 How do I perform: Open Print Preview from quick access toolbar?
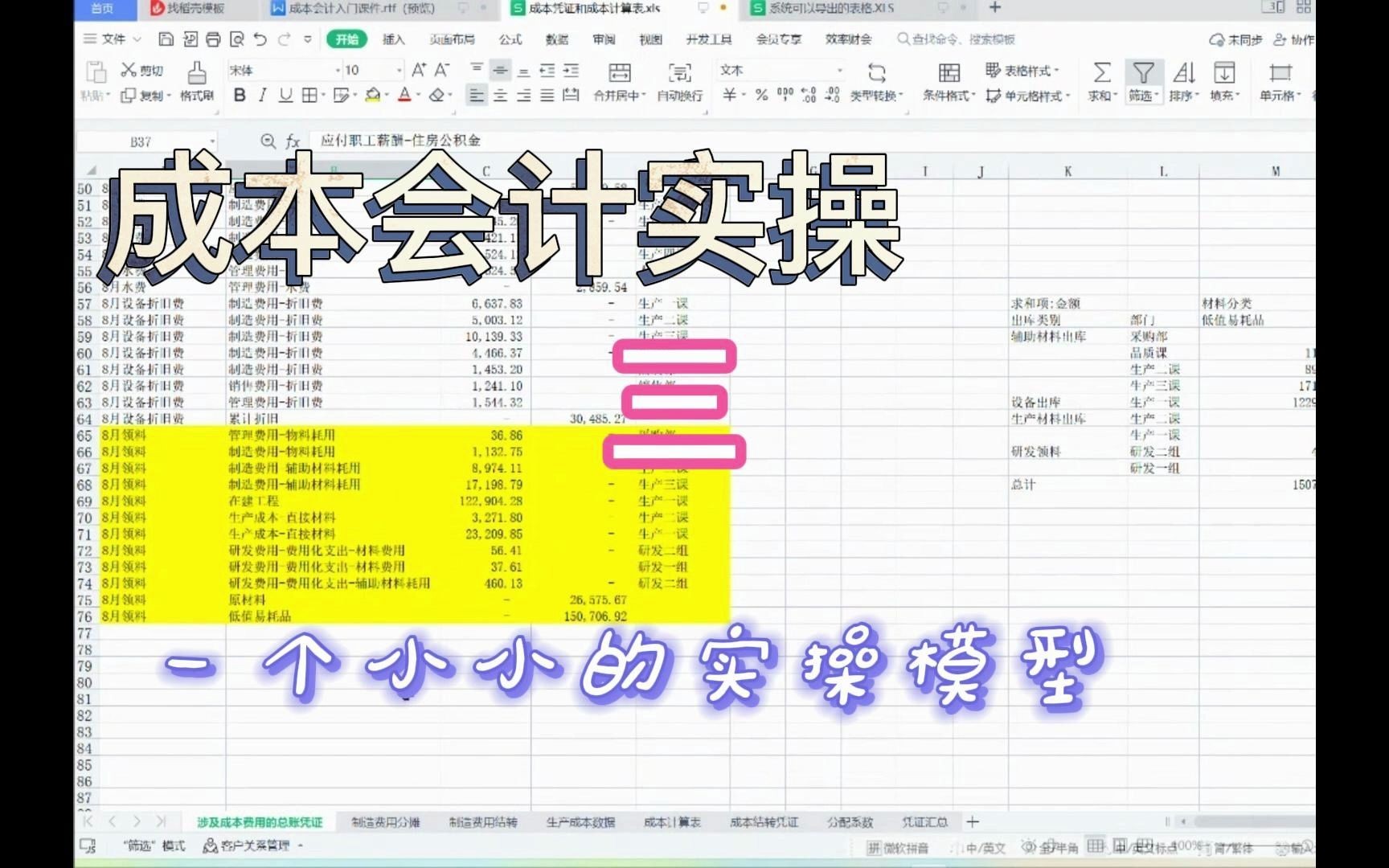tap(236, 39)
